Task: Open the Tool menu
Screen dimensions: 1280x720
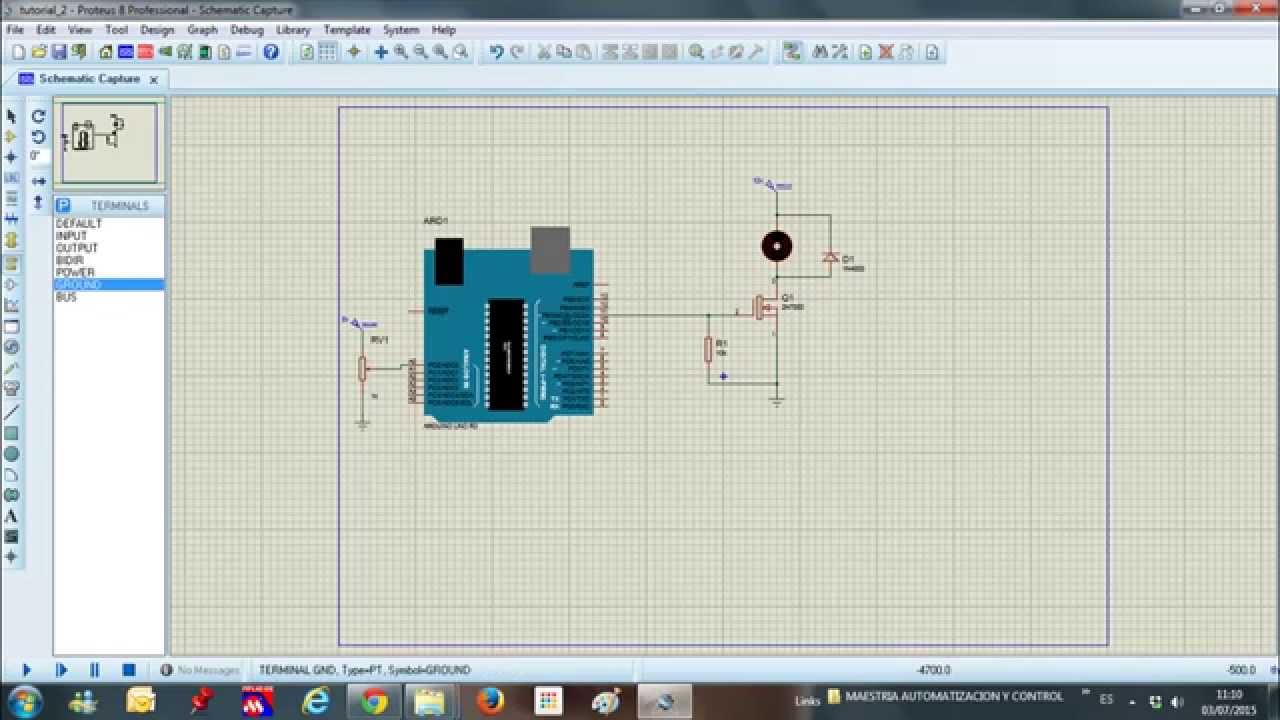Action: click(116, 30)
